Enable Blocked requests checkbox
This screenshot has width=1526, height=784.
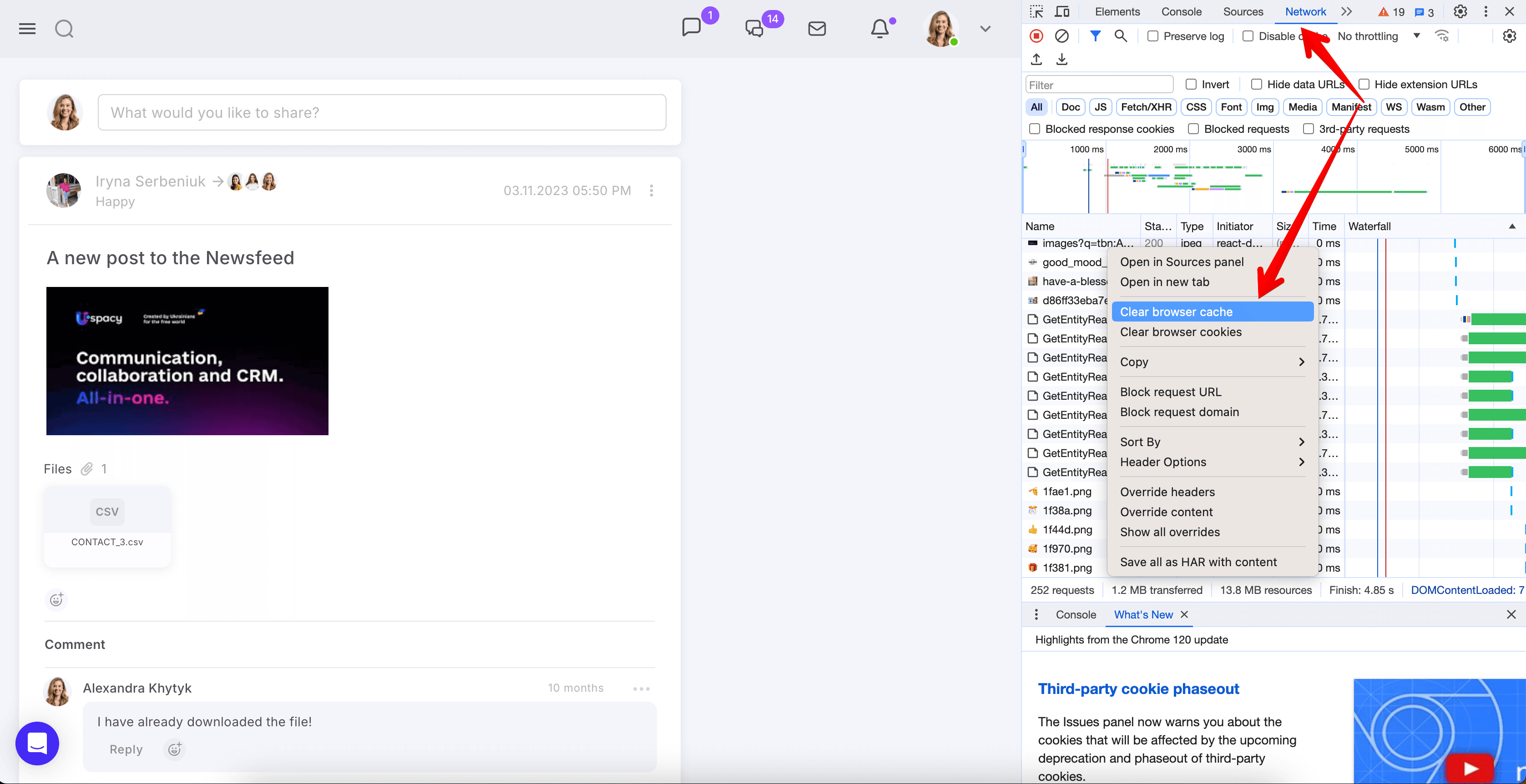(1193, 129)
